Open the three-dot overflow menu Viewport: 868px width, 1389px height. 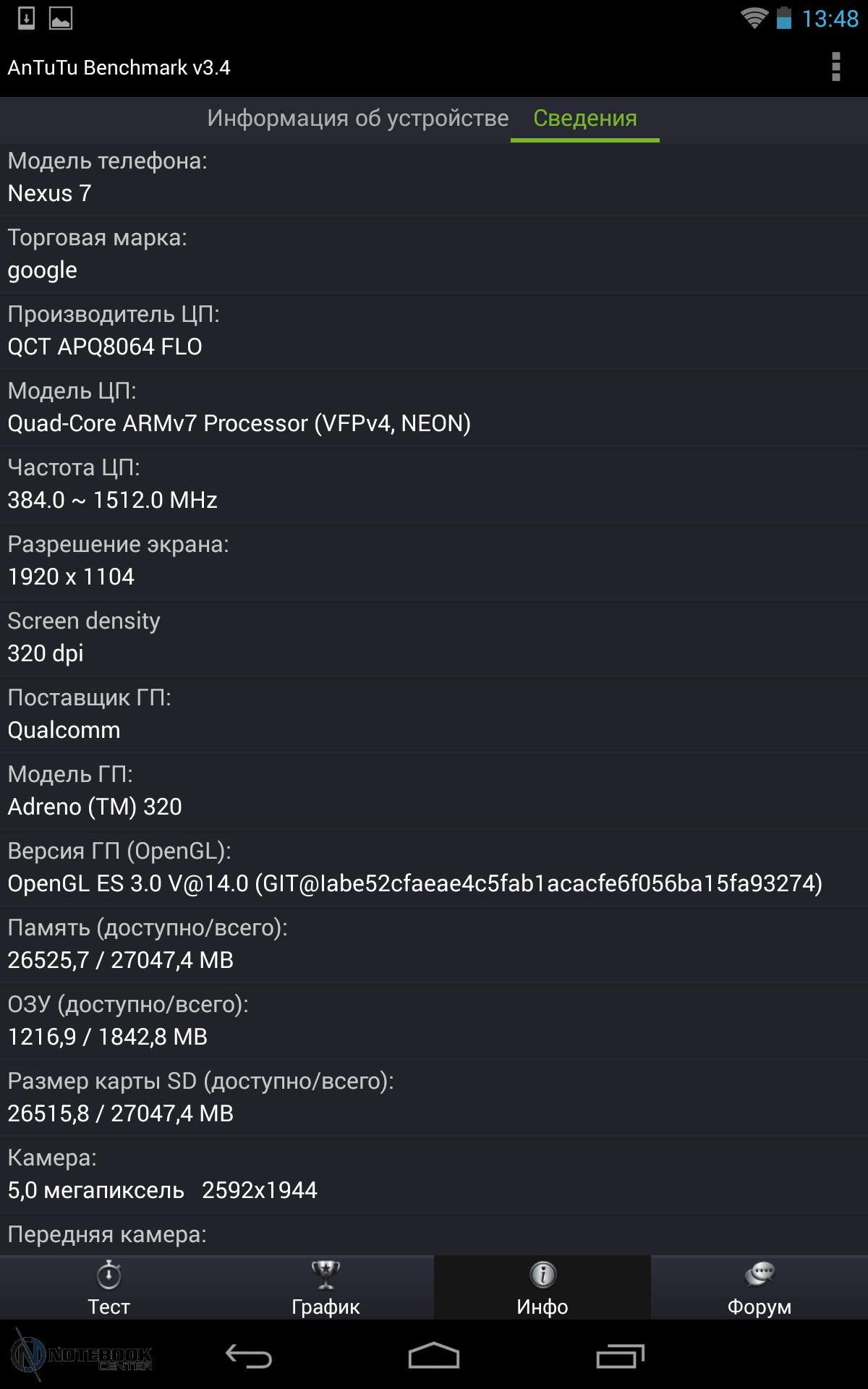835,67
